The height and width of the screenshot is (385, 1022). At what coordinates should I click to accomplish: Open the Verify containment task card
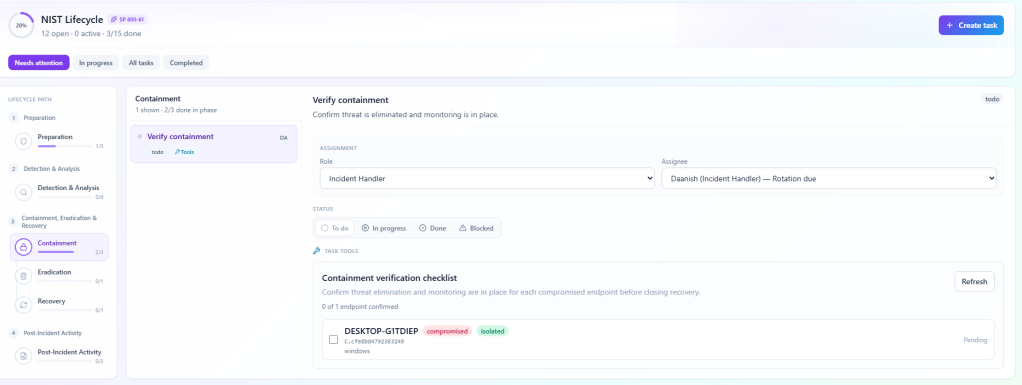[x=214, y=144]
